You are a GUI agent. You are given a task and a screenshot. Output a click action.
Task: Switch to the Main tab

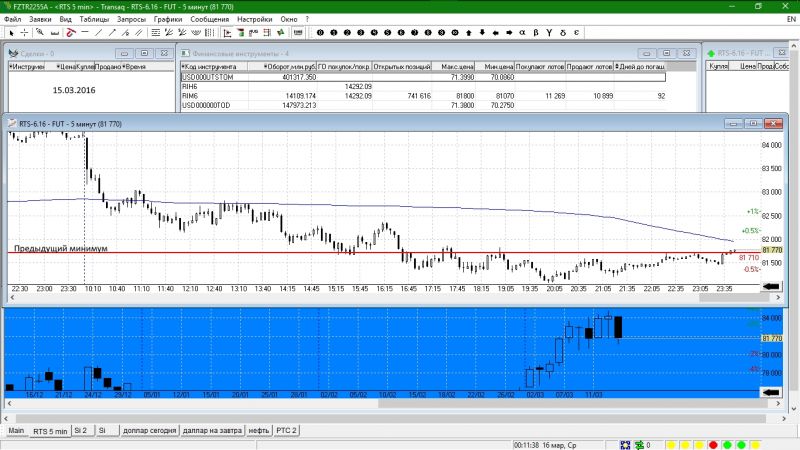click(16, 430)
